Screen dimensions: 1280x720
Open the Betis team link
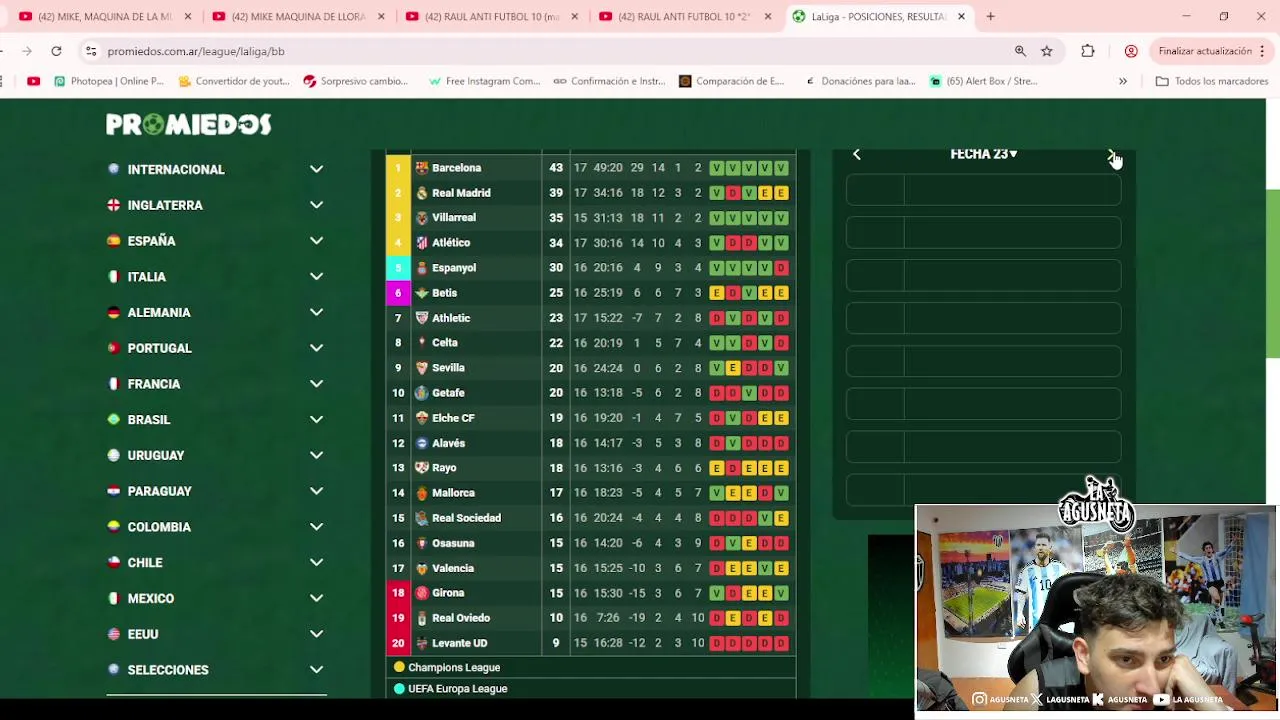tap(444, 293)
